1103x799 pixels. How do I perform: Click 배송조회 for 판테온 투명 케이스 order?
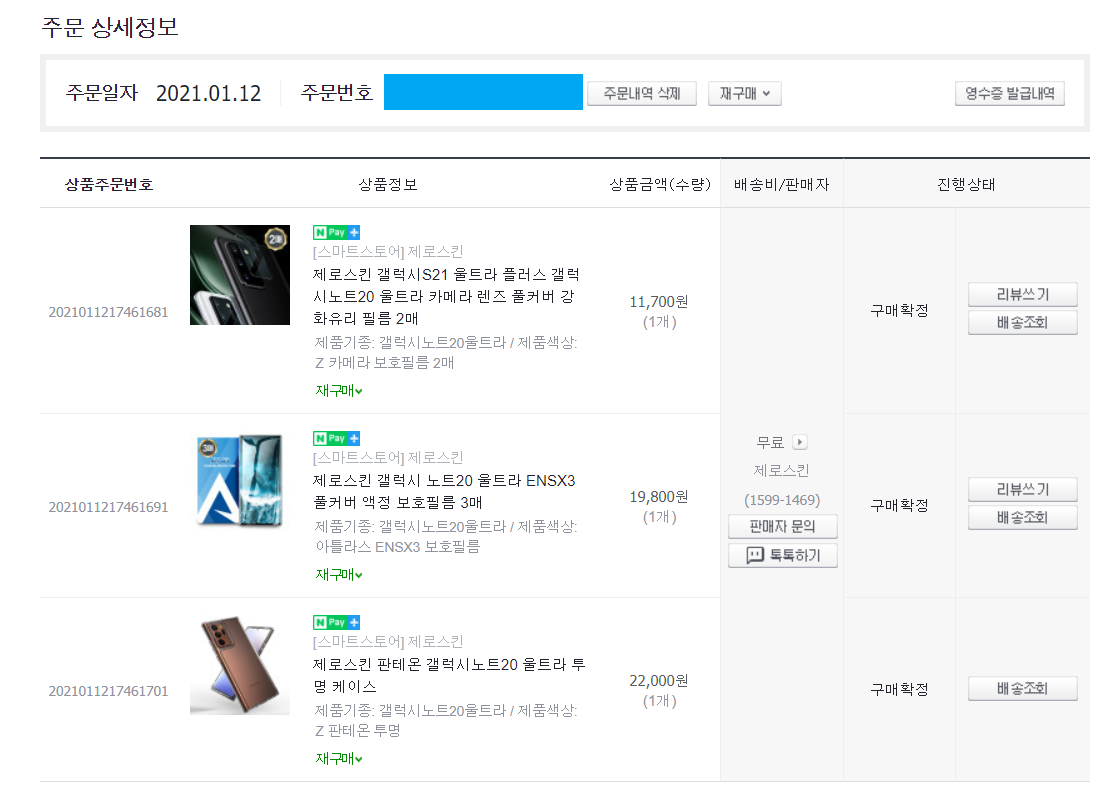coord(1023,689)
